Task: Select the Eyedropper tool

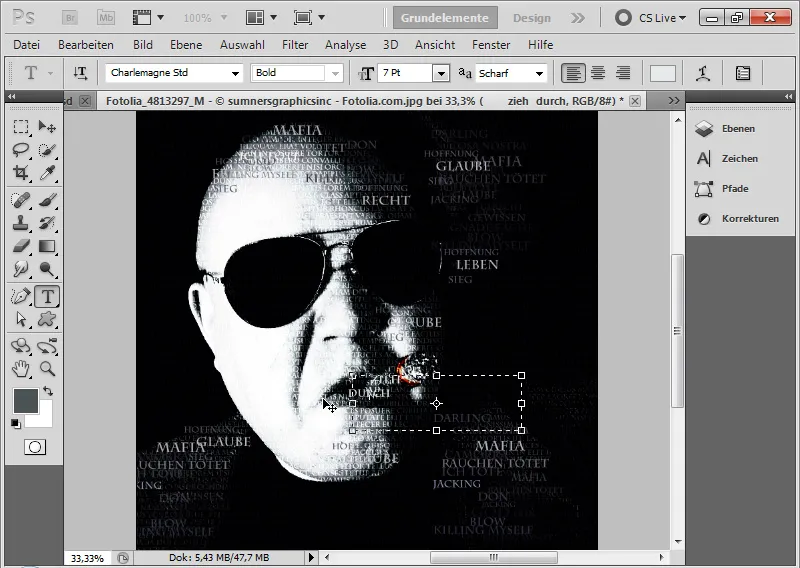Action: tap(47, 173)
